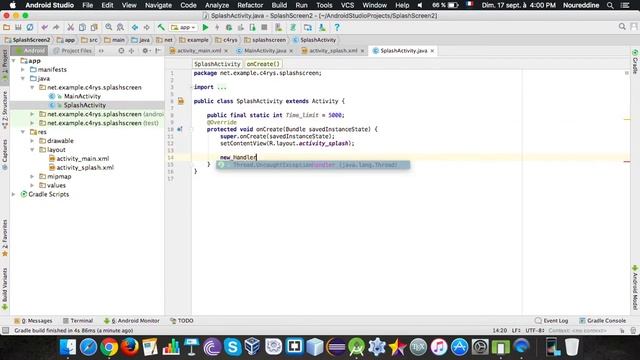
Task: Click the Replace icon in toolbar
Action: point(120,27)
